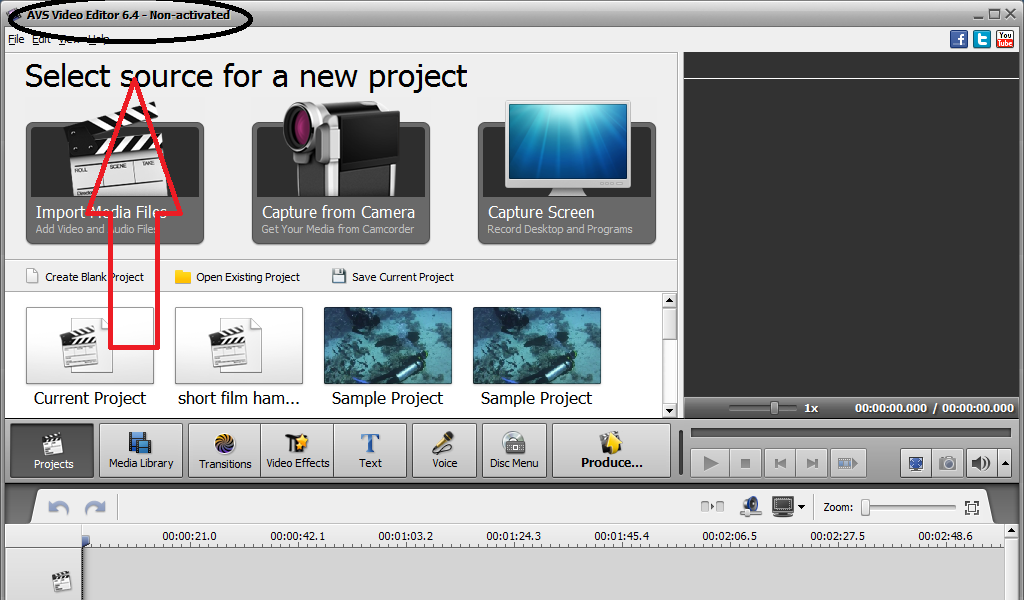Click the Produce... button

612,451
